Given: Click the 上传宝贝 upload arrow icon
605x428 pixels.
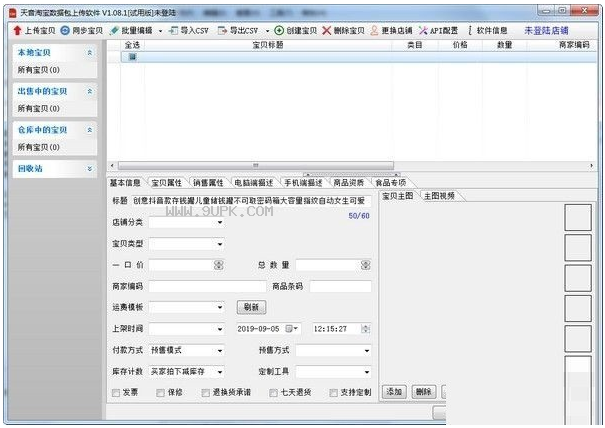Looking at the screenshot, I should point(17,30).
